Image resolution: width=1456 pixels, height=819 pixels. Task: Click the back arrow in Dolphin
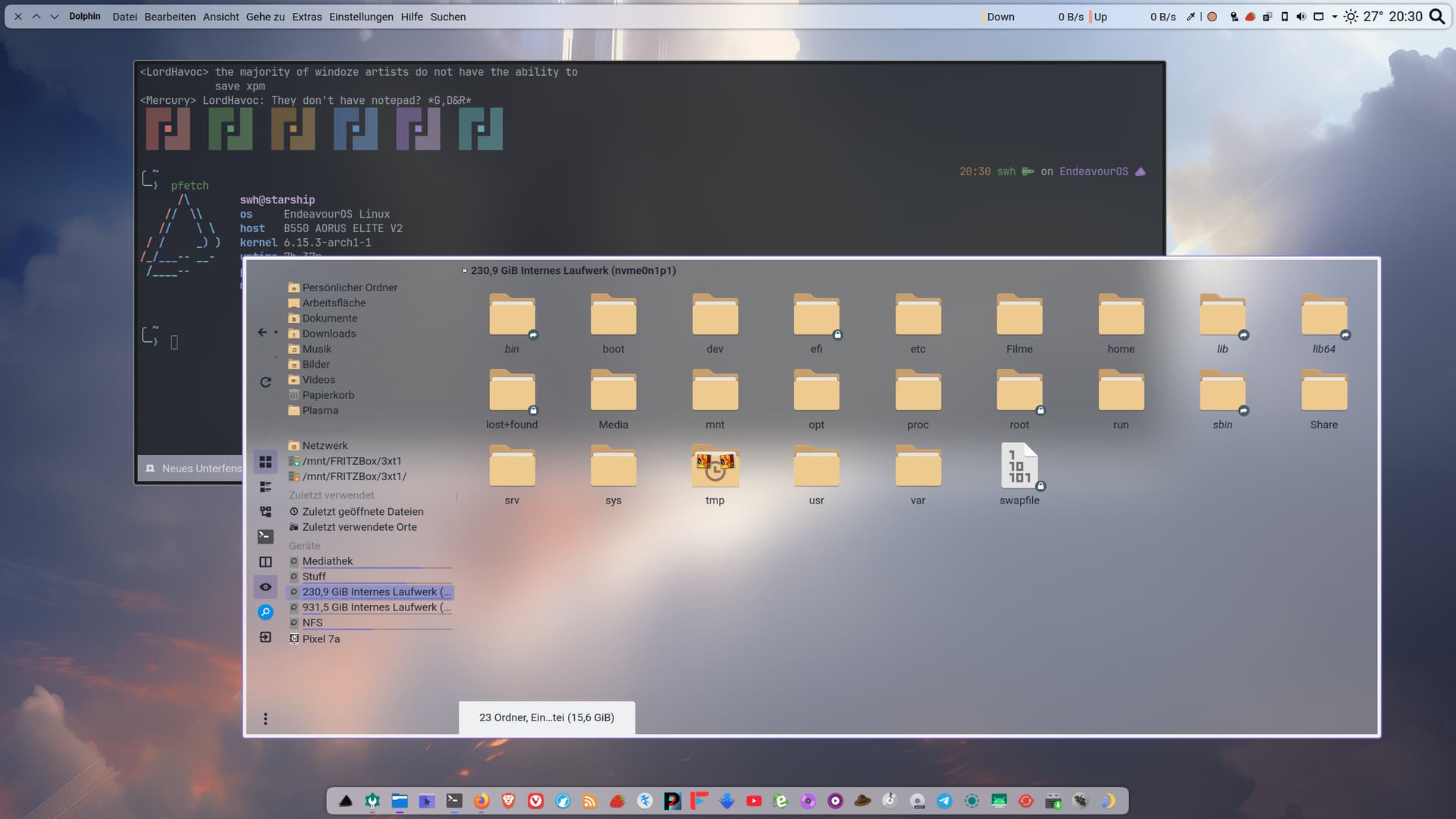point(262,332)
